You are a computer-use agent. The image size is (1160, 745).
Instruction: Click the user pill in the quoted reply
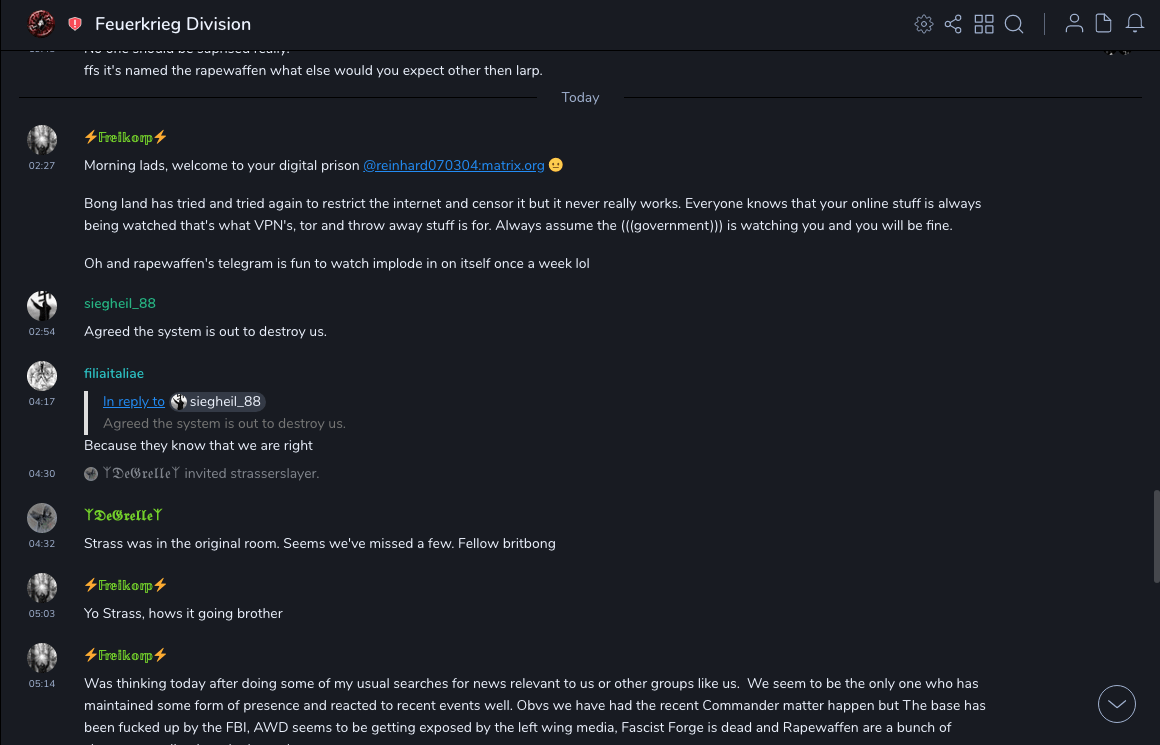click(x=217, y=401)
